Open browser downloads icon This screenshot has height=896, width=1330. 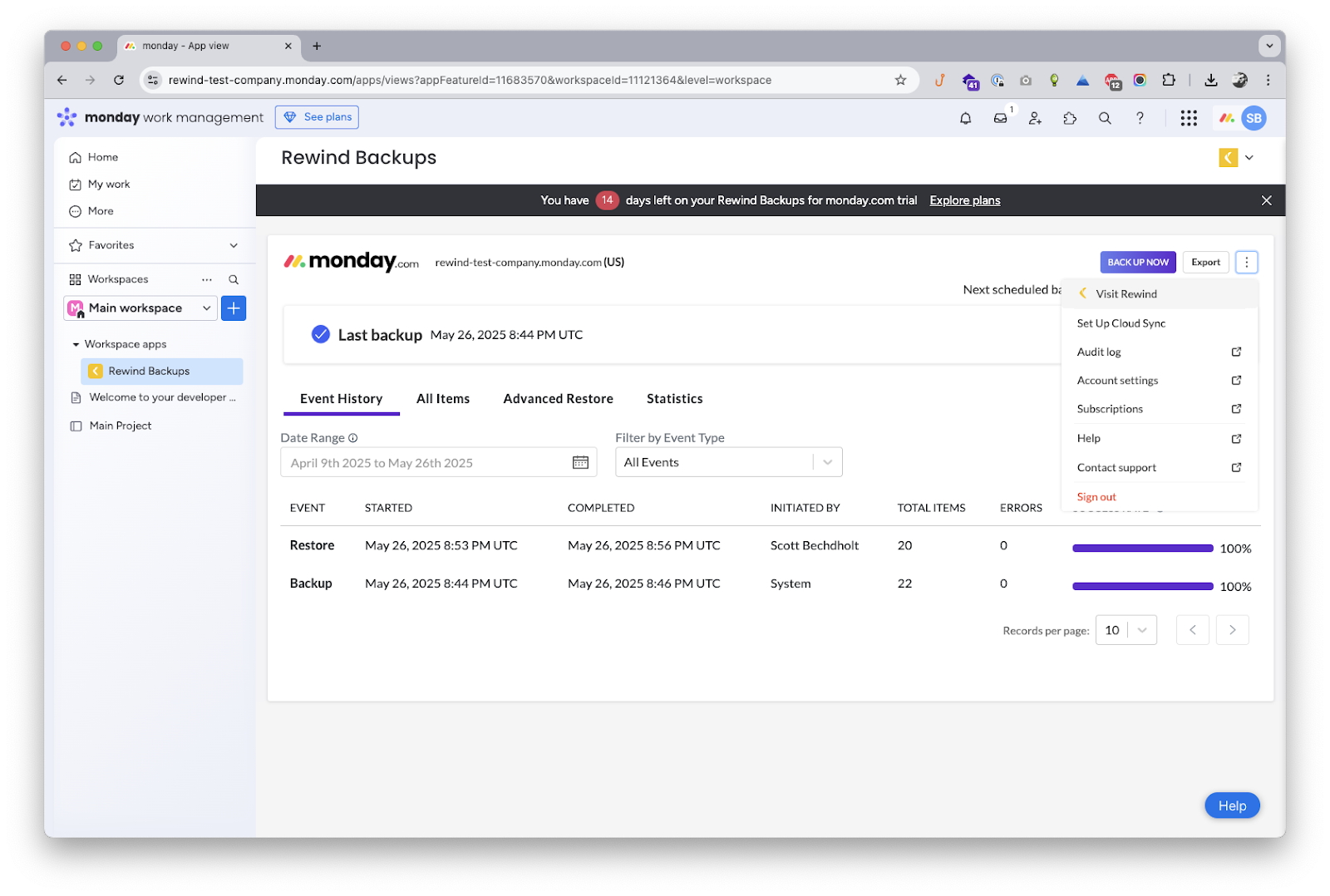(1211, 80)
